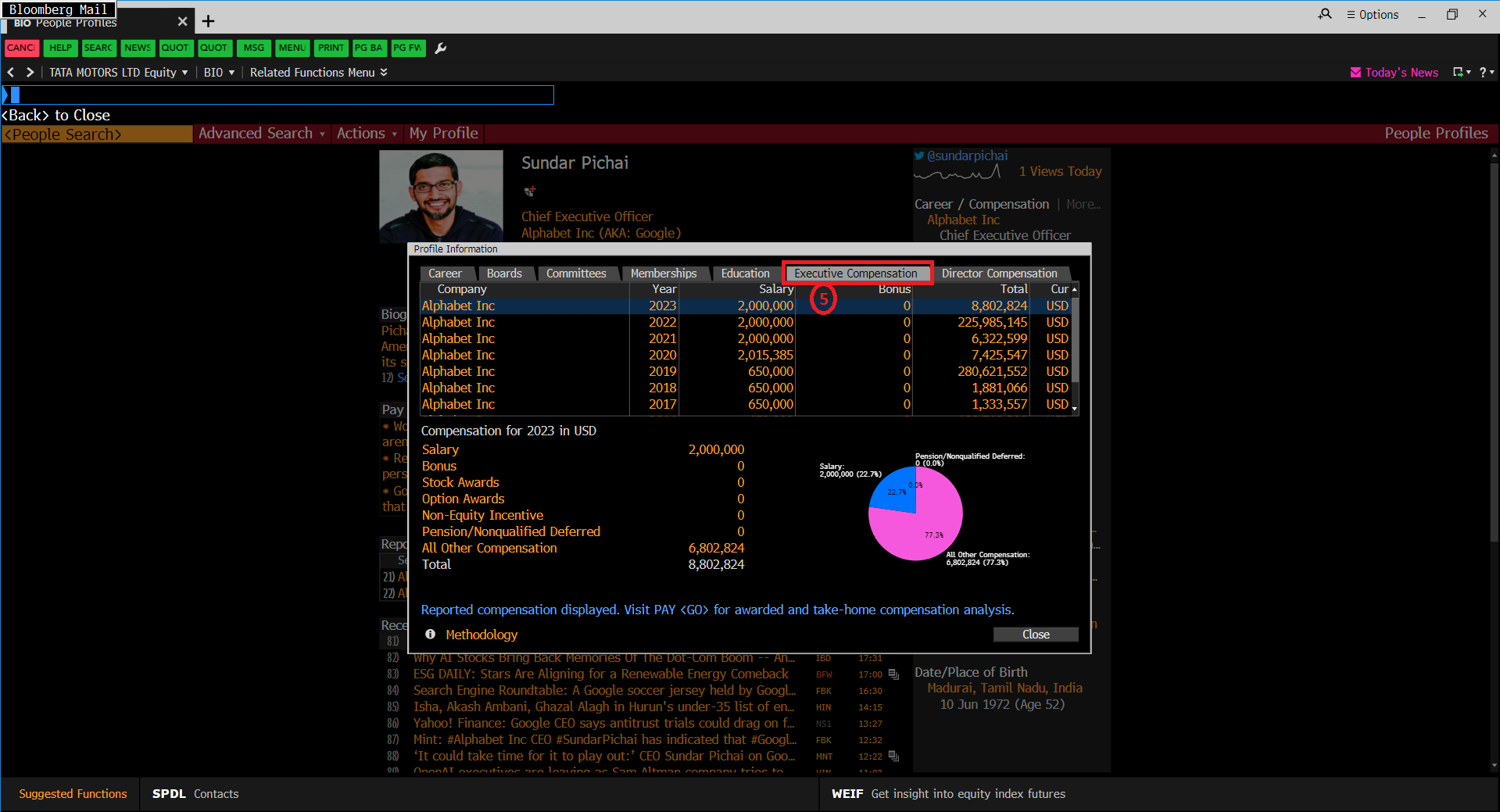This screenshot has height=812, width=1500.
Task: Switch to Director Compensation tab
Action: (x=999, y=274)
